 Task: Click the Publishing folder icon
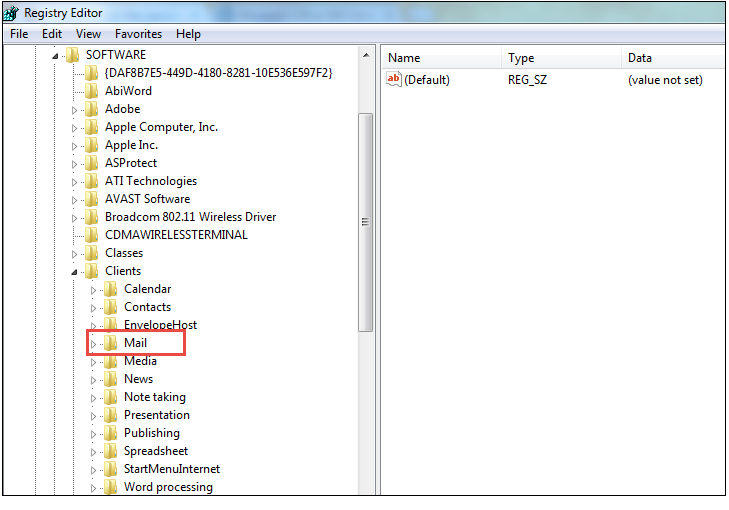[x=111, y=433]
